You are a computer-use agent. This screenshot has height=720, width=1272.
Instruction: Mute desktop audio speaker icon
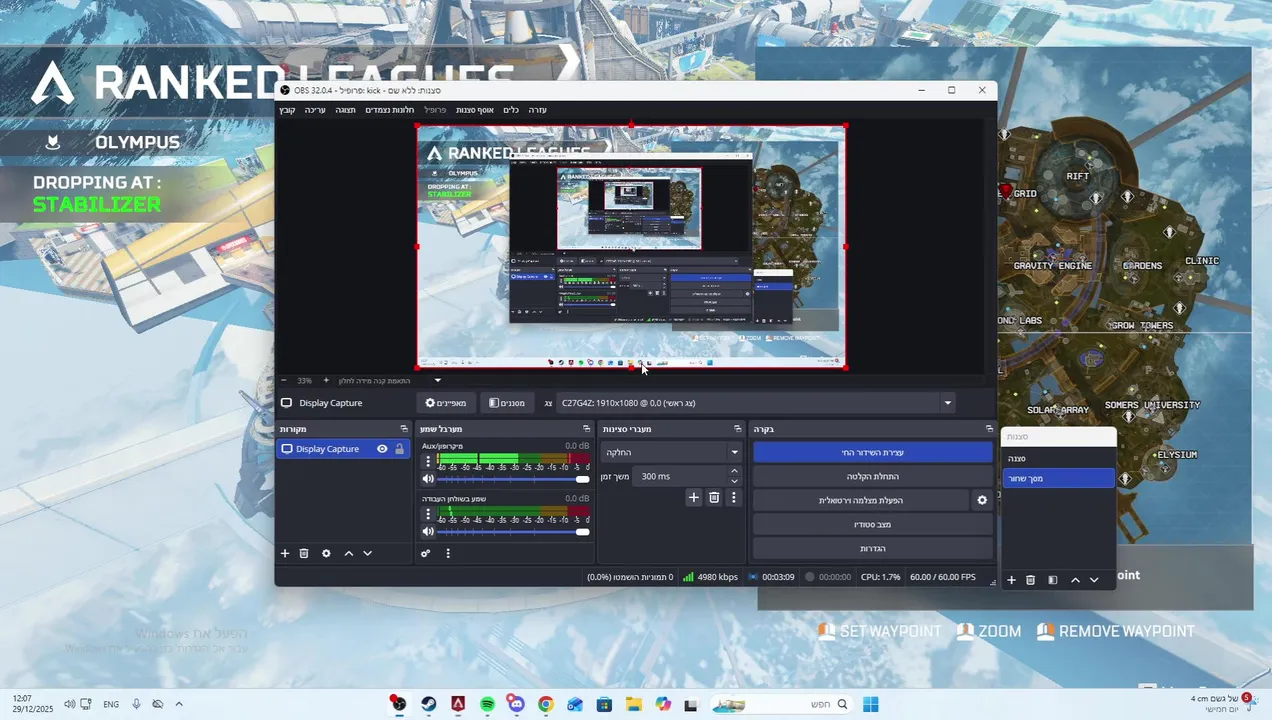[x=428, y=531]
